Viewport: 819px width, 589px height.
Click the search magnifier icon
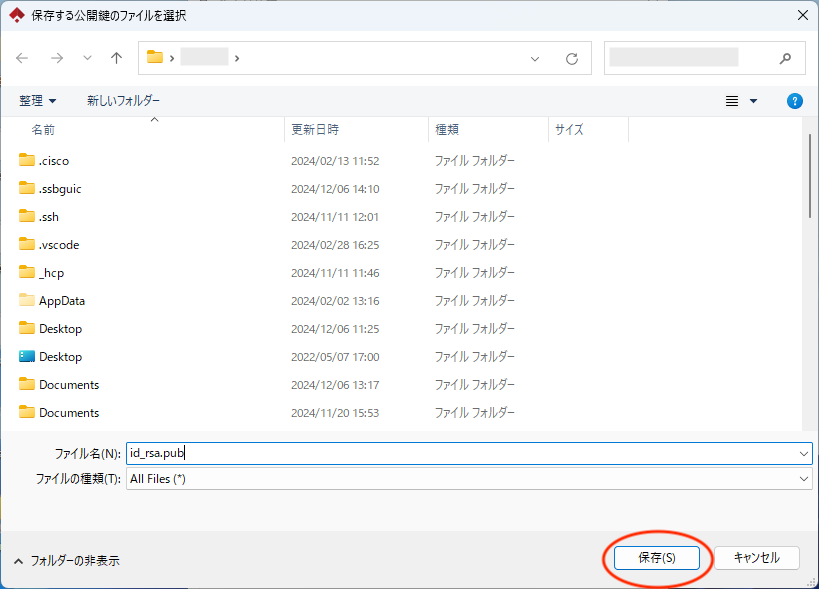click(785, 58)
